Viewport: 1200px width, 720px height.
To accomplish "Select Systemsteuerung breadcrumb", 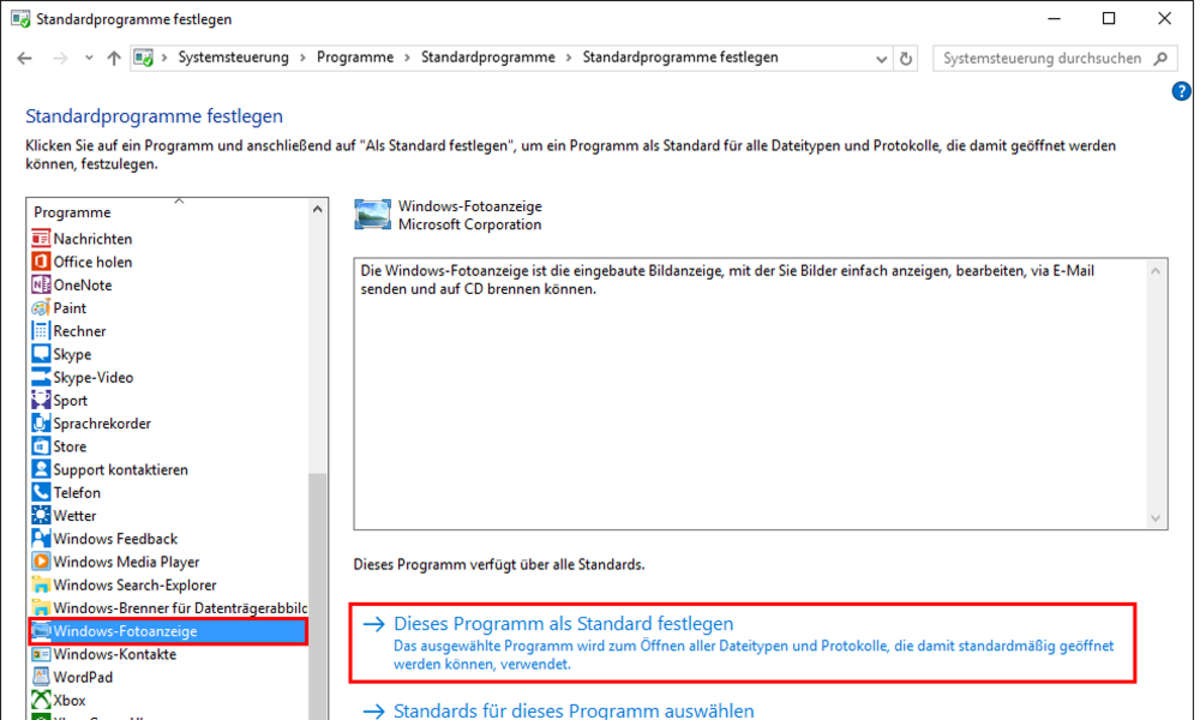I will tap(233, 58).
